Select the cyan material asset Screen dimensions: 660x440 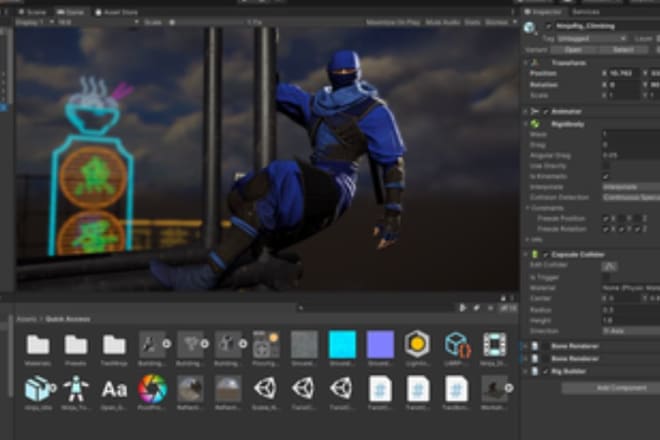point(342,344)
